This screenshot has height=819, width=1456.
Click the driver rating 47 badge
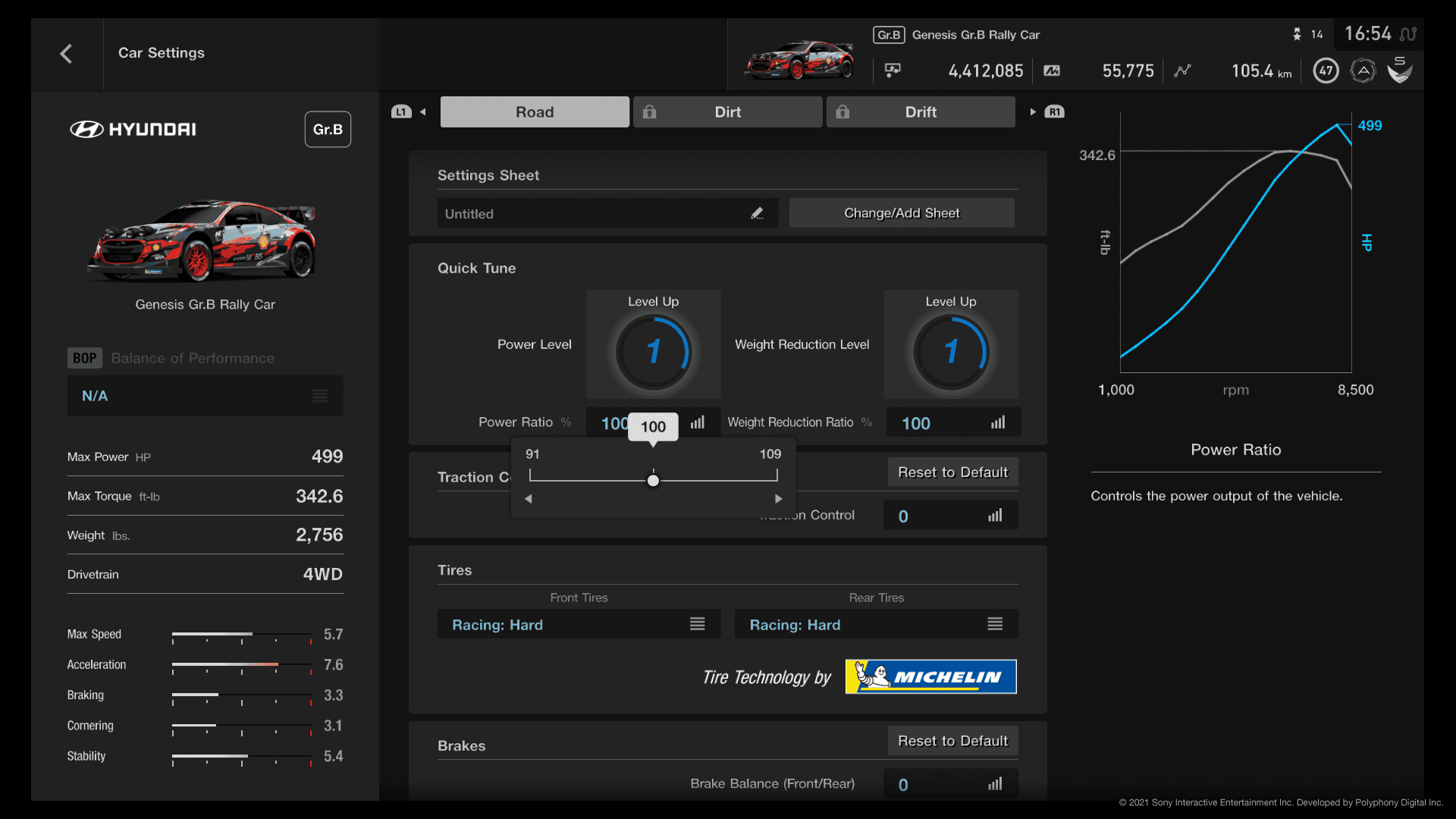(1326, 71)
